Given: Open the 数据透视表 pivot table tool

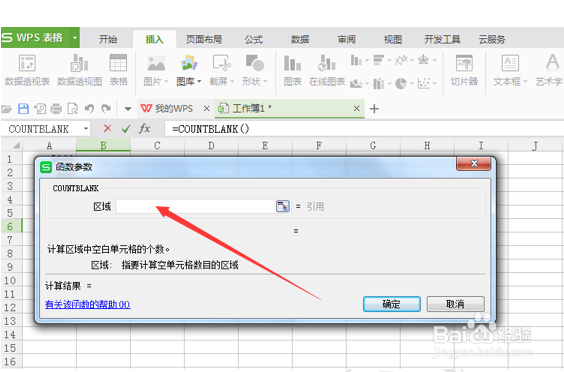Looking at the screenshot, I should [27, 71].
